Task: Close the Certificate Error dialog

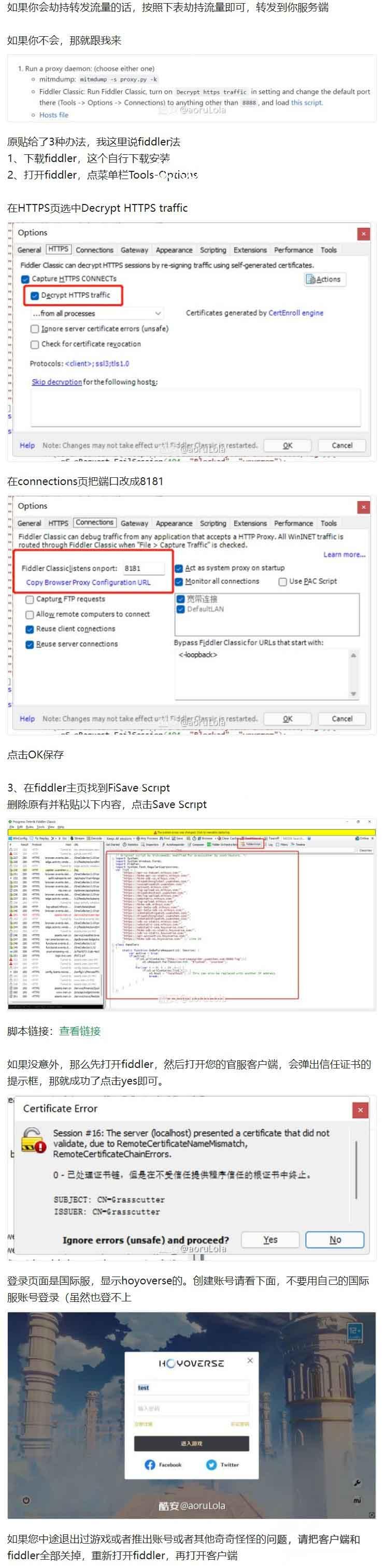Action: 360,1110
